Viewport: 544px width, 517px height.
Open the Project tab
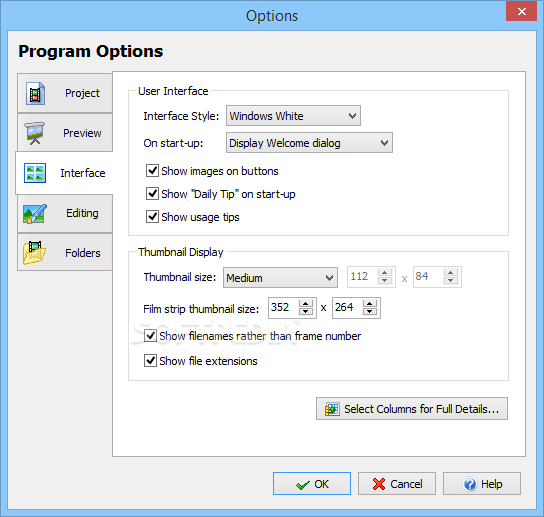tap(65, 93)
